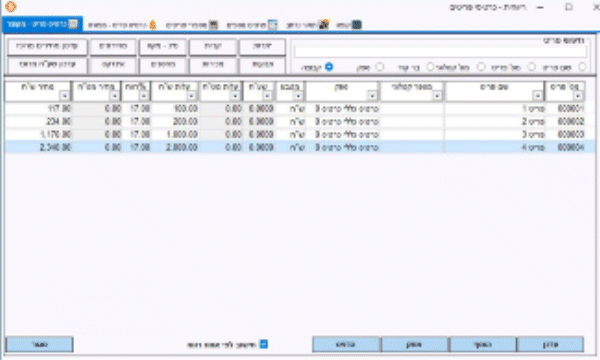Click the 'מחסנים' button
The height and width of the screenshot is (360, 600).
[163, 65]
